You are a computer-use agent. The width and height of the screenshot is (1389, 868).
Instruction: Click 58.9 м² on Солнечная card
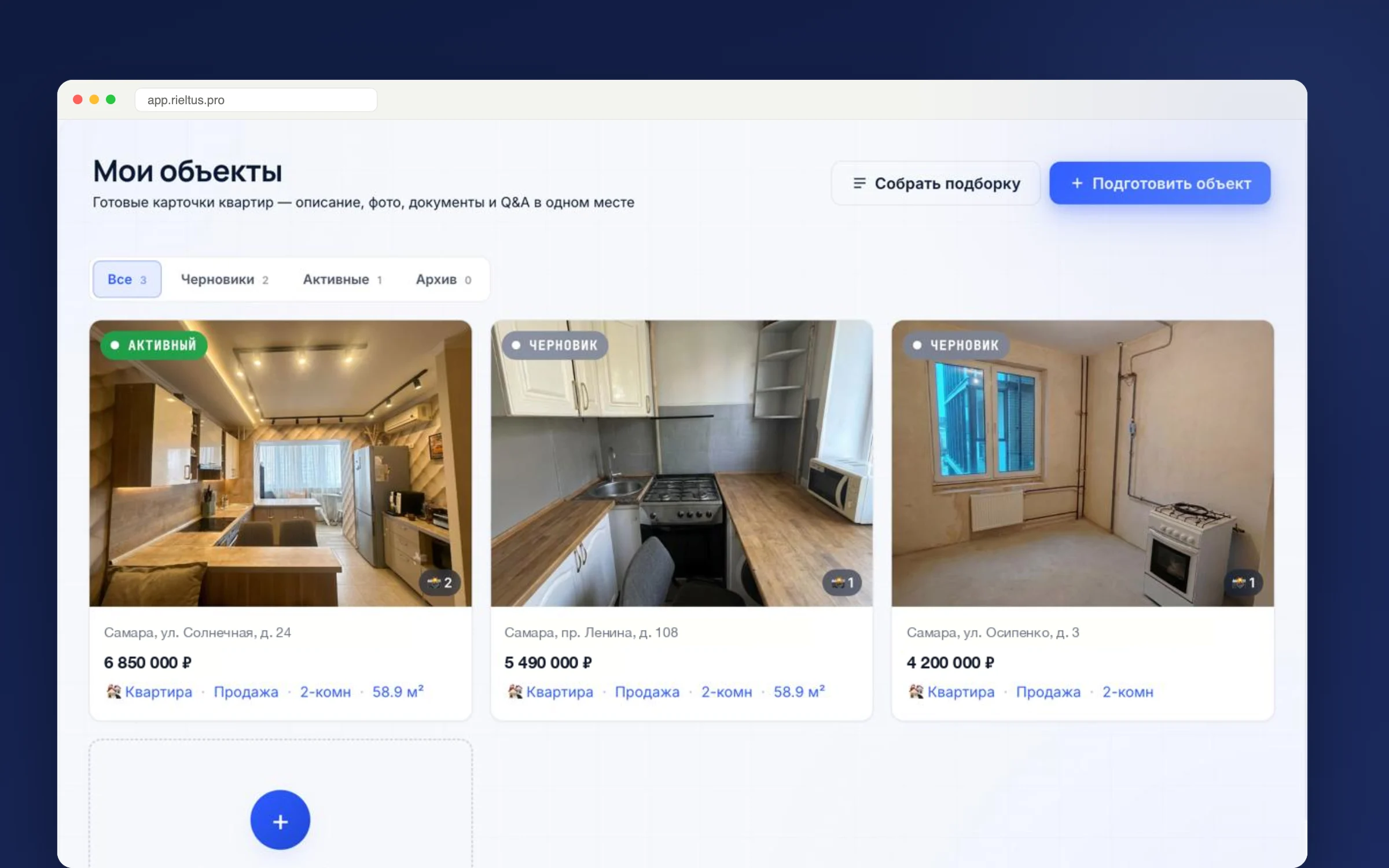[x=398, y=692]
